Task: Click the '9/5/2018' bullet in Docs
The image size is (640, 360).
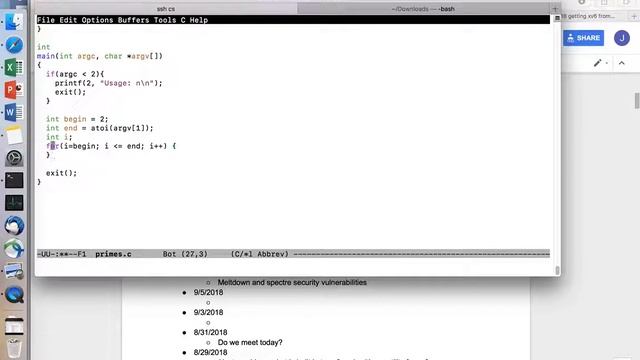Action: 208,292
